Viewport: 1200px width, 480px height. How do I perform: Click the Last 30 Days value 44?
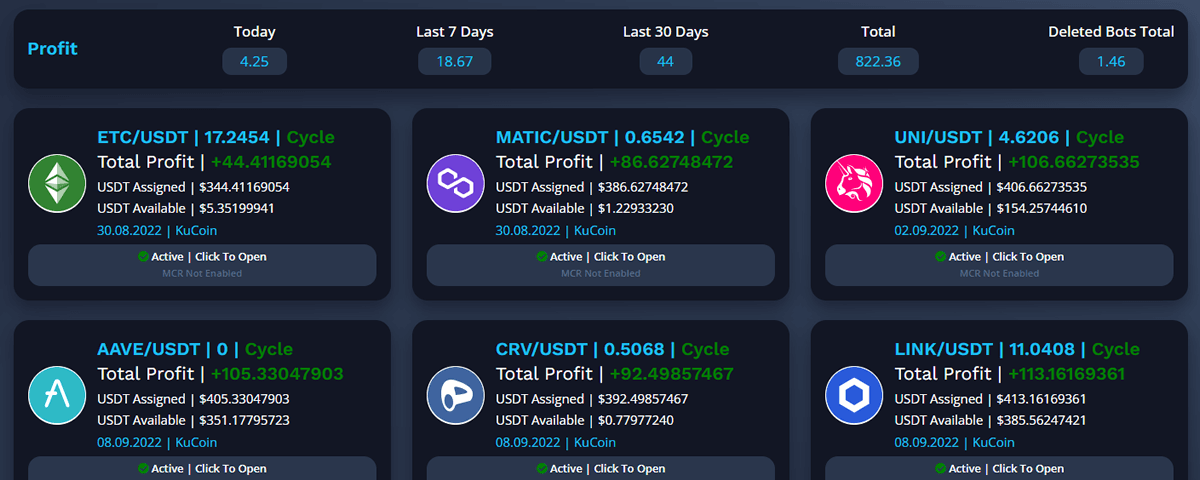(x=666, y=61)
